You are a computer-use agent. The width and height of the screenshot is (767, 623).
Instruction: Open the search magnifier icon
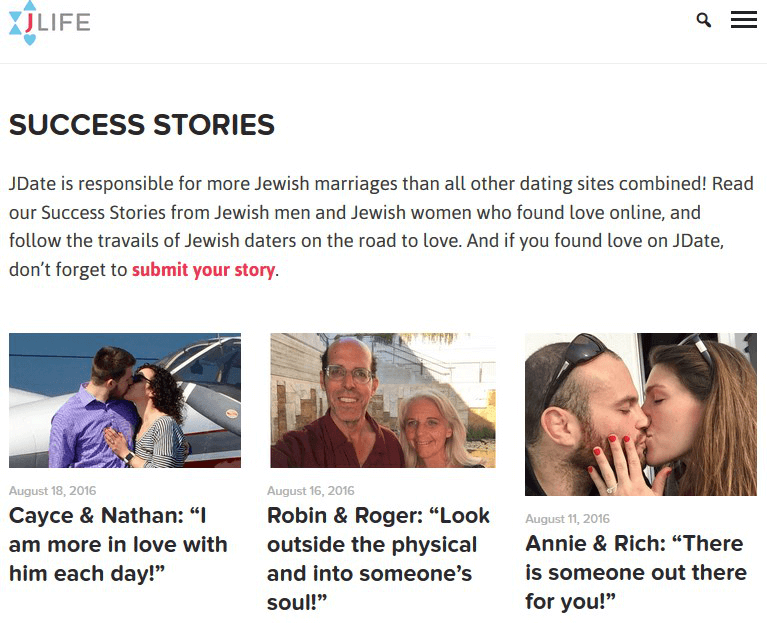(x=704, y=20)
